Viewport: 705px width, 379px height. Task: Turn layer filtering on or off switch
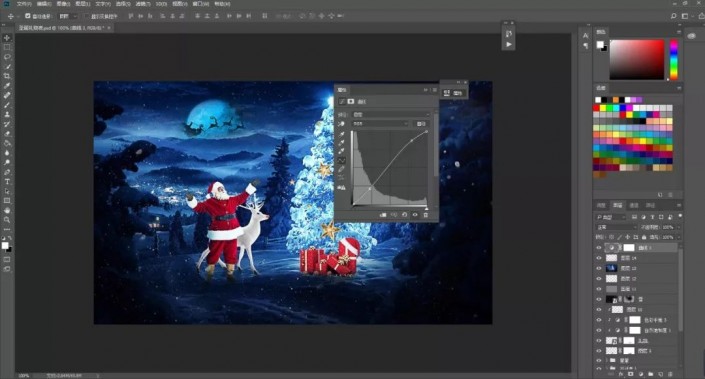coord(680,217)
